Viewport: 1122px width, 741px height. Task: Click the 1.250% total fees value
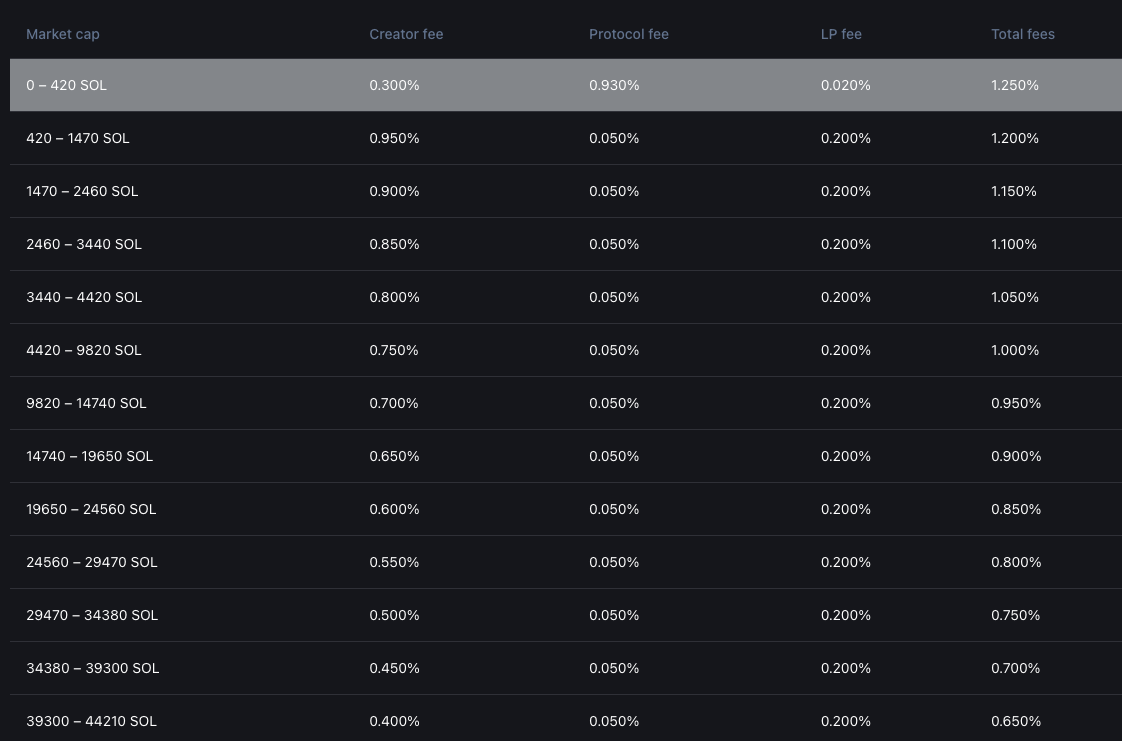pos(1015,85)
